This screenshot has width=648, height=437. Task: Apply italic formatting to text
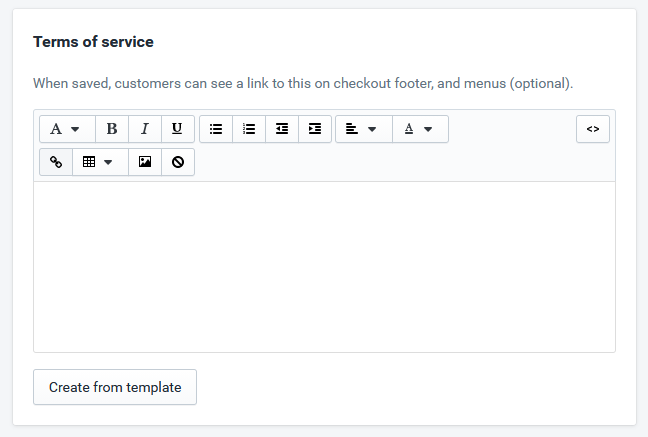point(145,129)
